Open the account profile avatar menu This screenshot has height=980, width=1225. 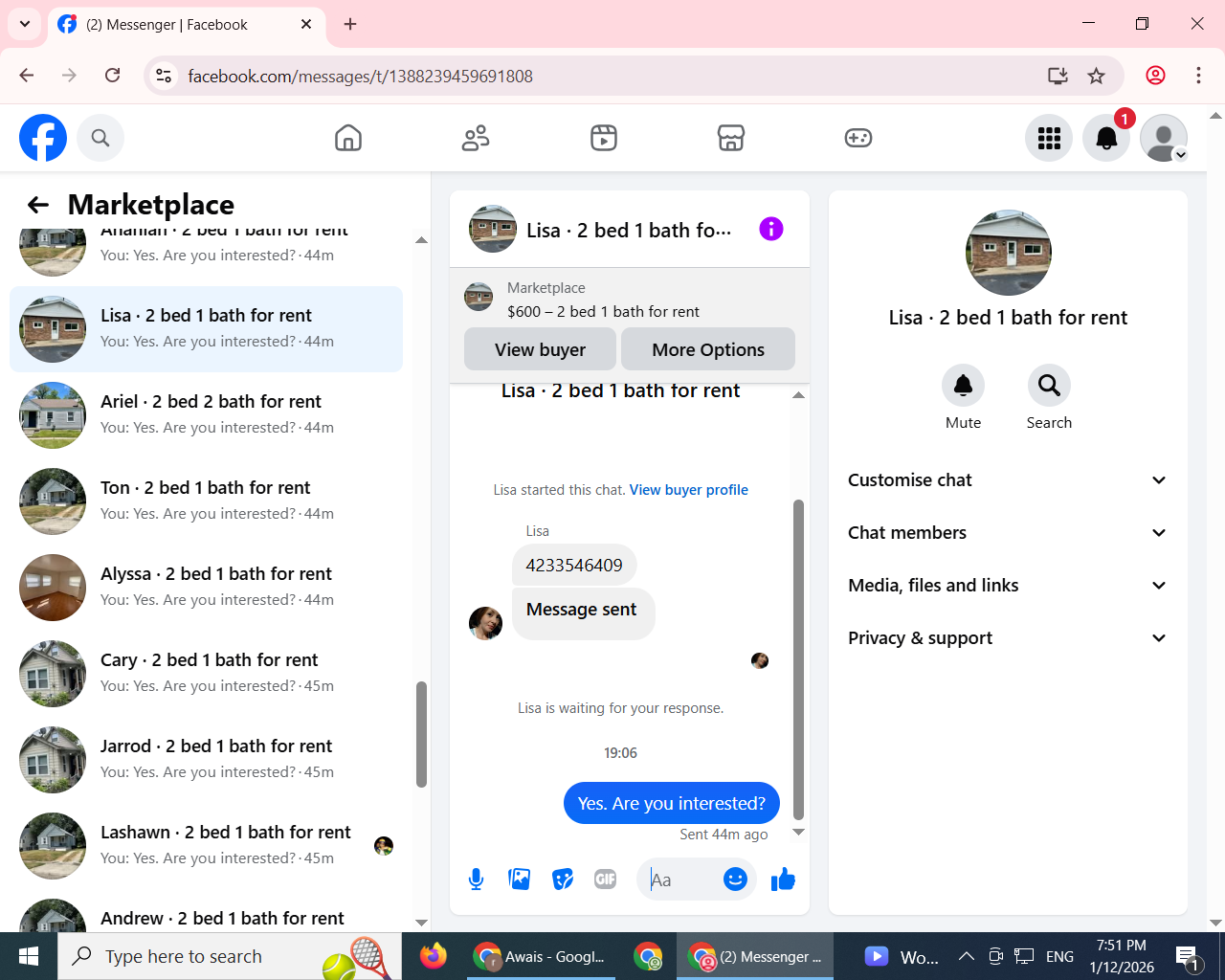1164,138
